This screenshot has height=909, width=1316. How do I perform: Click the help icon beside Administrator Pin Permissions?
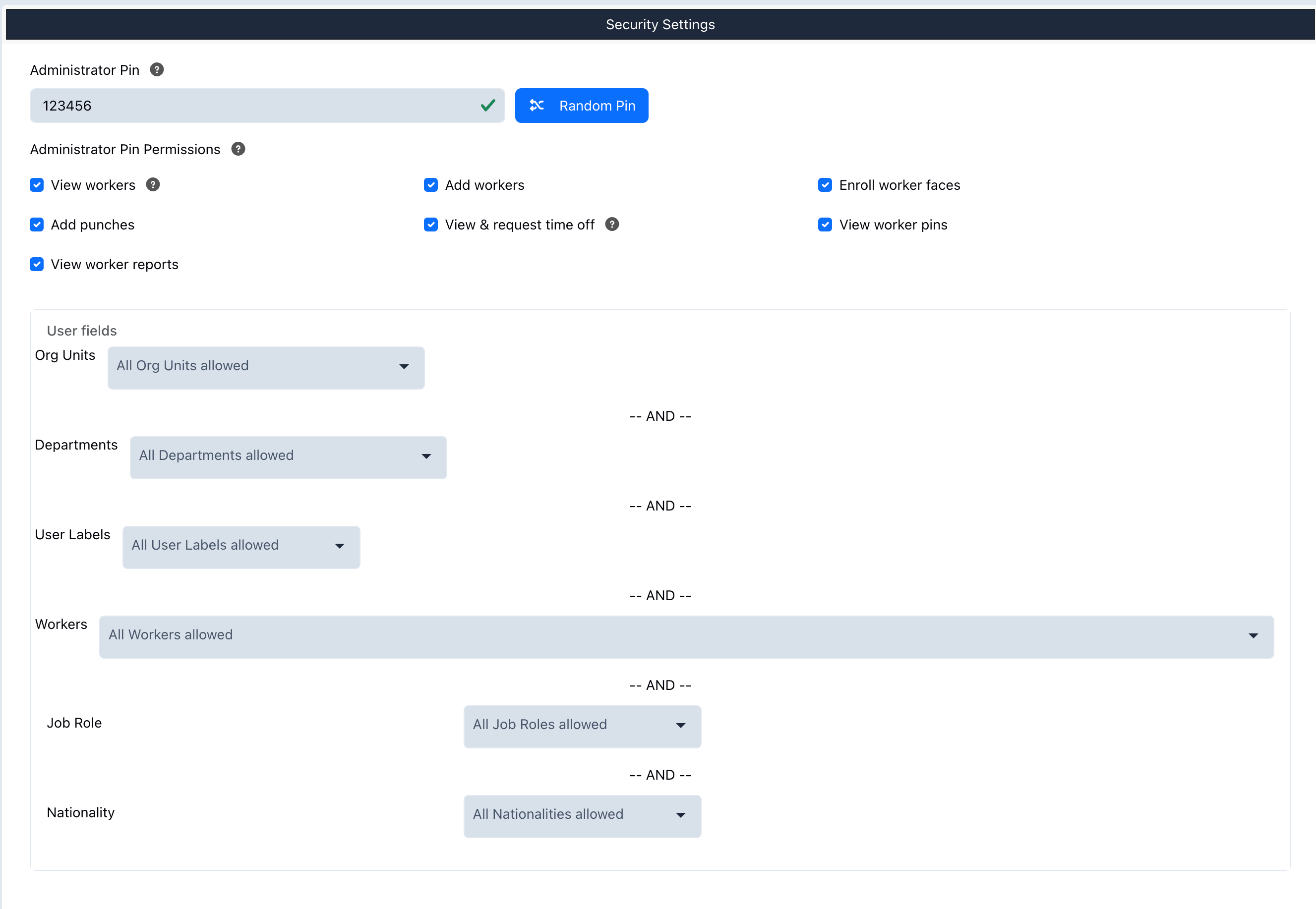point(238,149)
